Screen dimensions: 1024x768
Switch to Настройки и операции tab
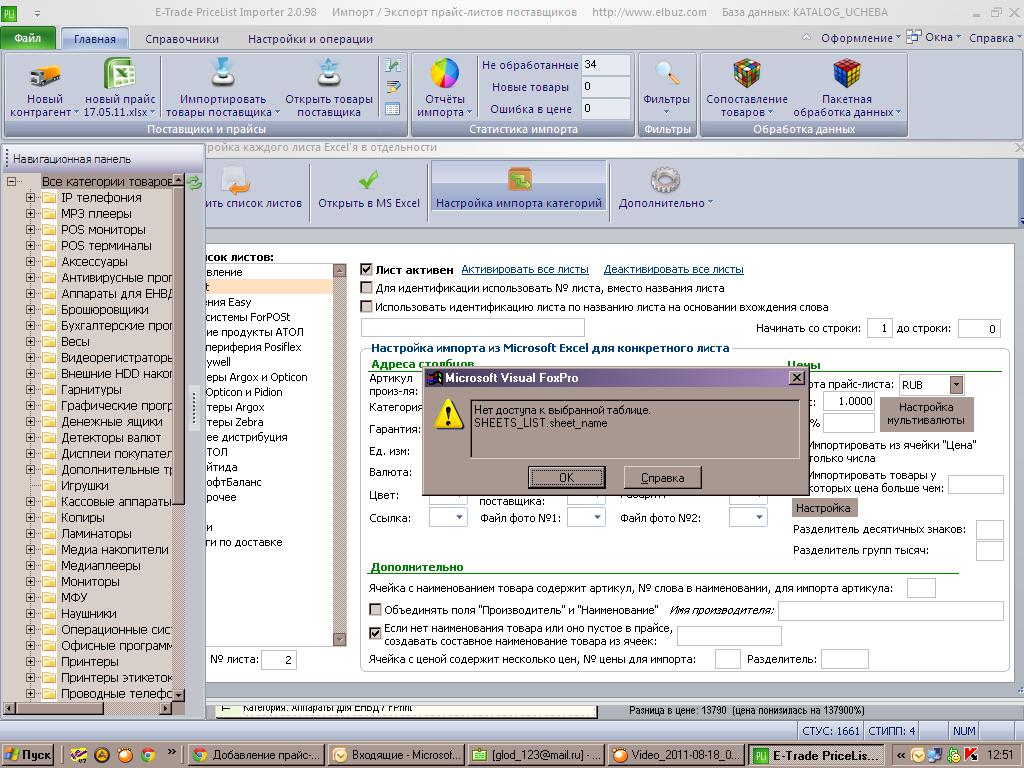coord(310,39)
